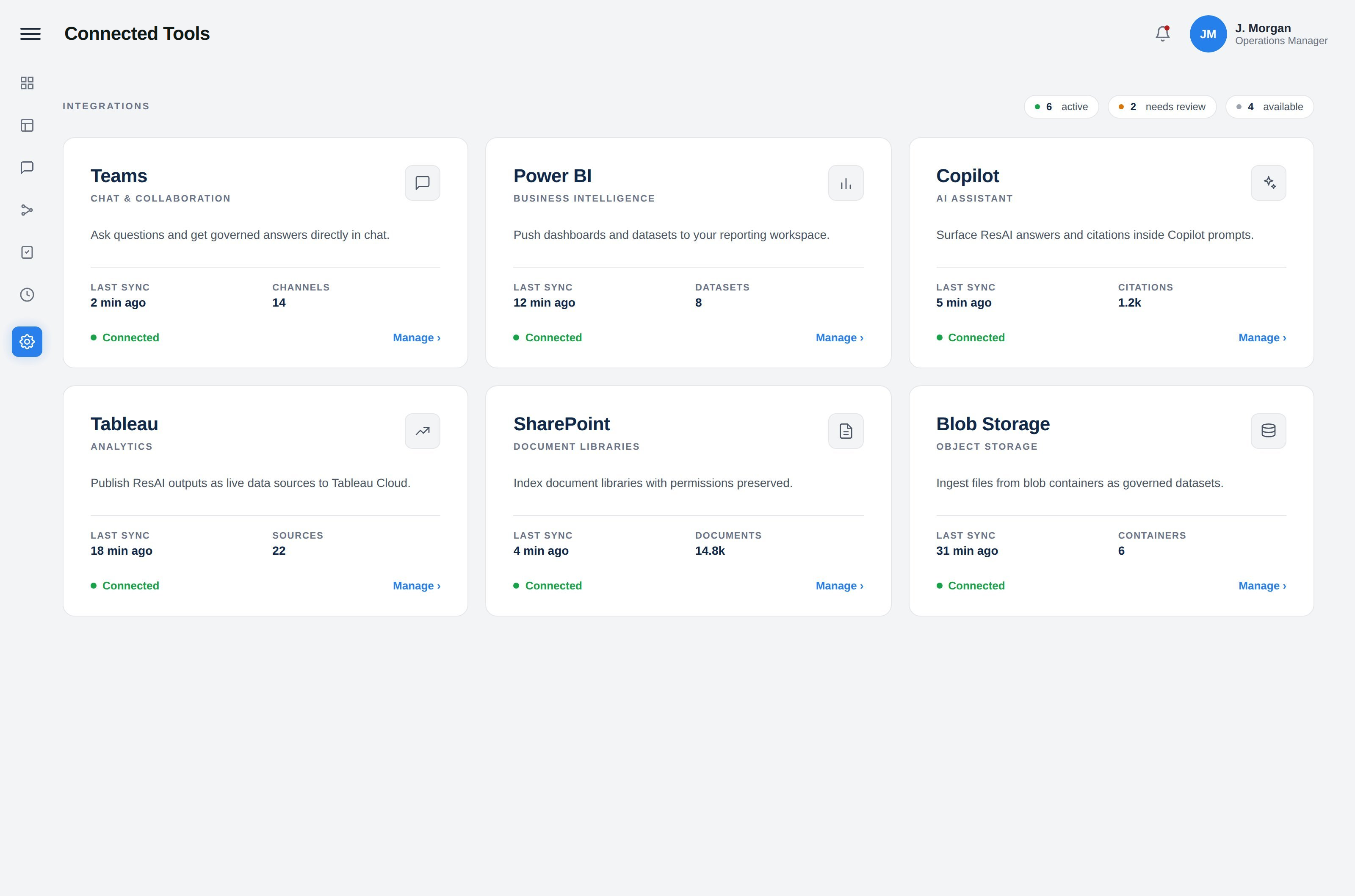Screen dimensions: 1355x896
Task: Click Power BI datasets value 8
Action: (698, 303)
